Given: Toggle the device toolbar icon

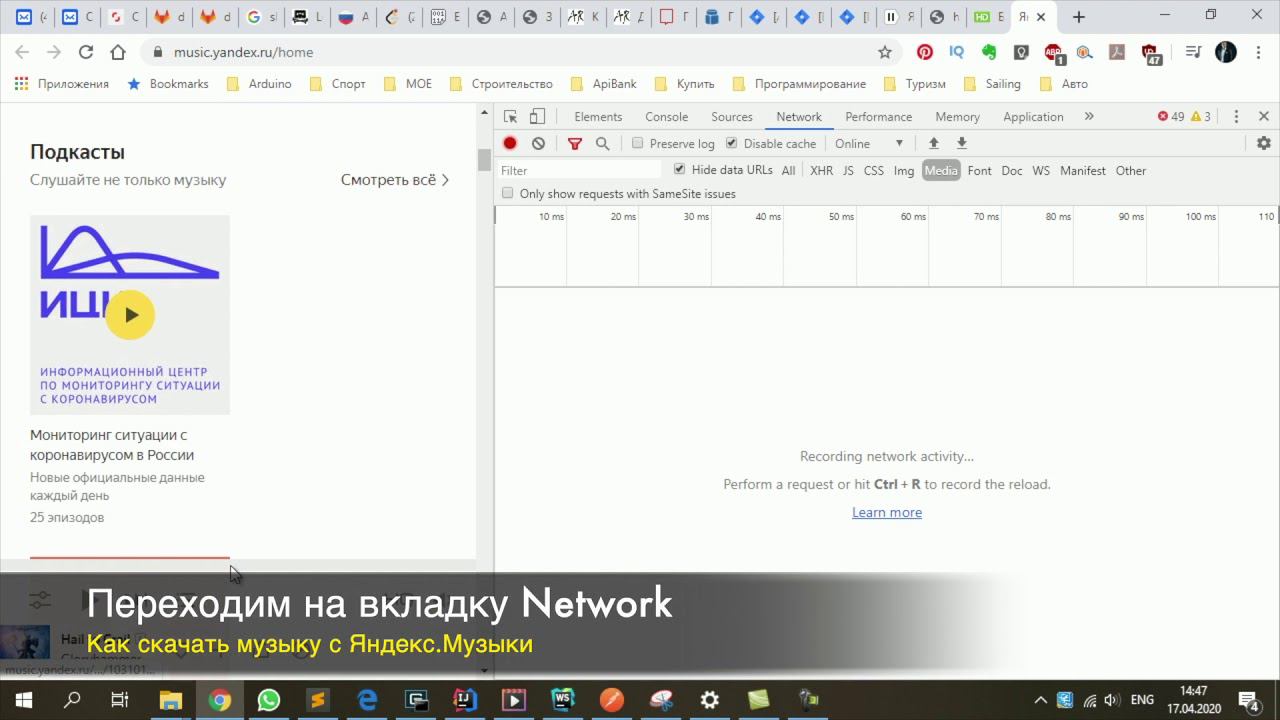Looking at the screenshot, I should (538, 116).
